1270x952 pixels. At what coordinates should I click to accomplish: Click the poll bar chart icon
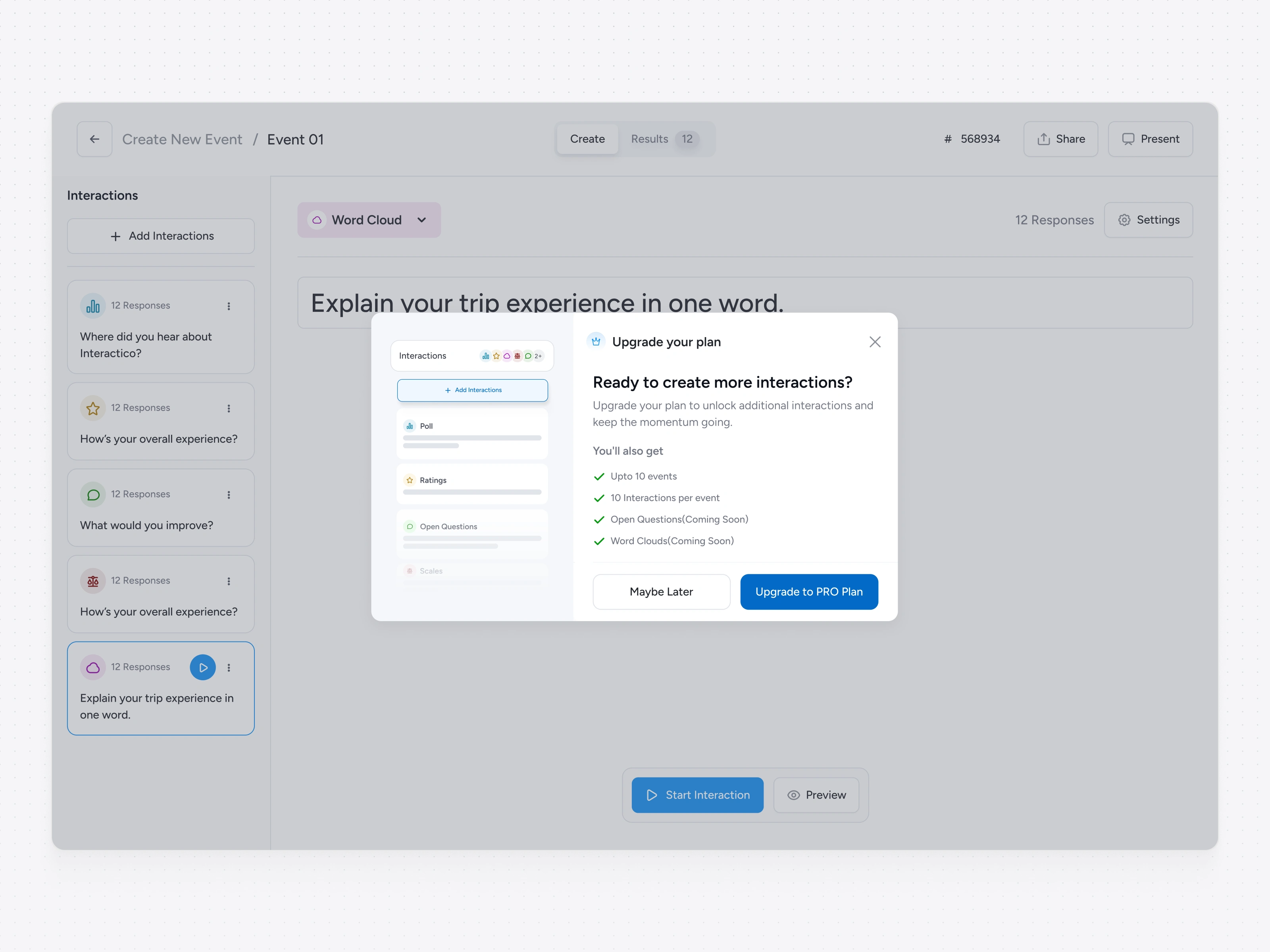coord(92,306)
